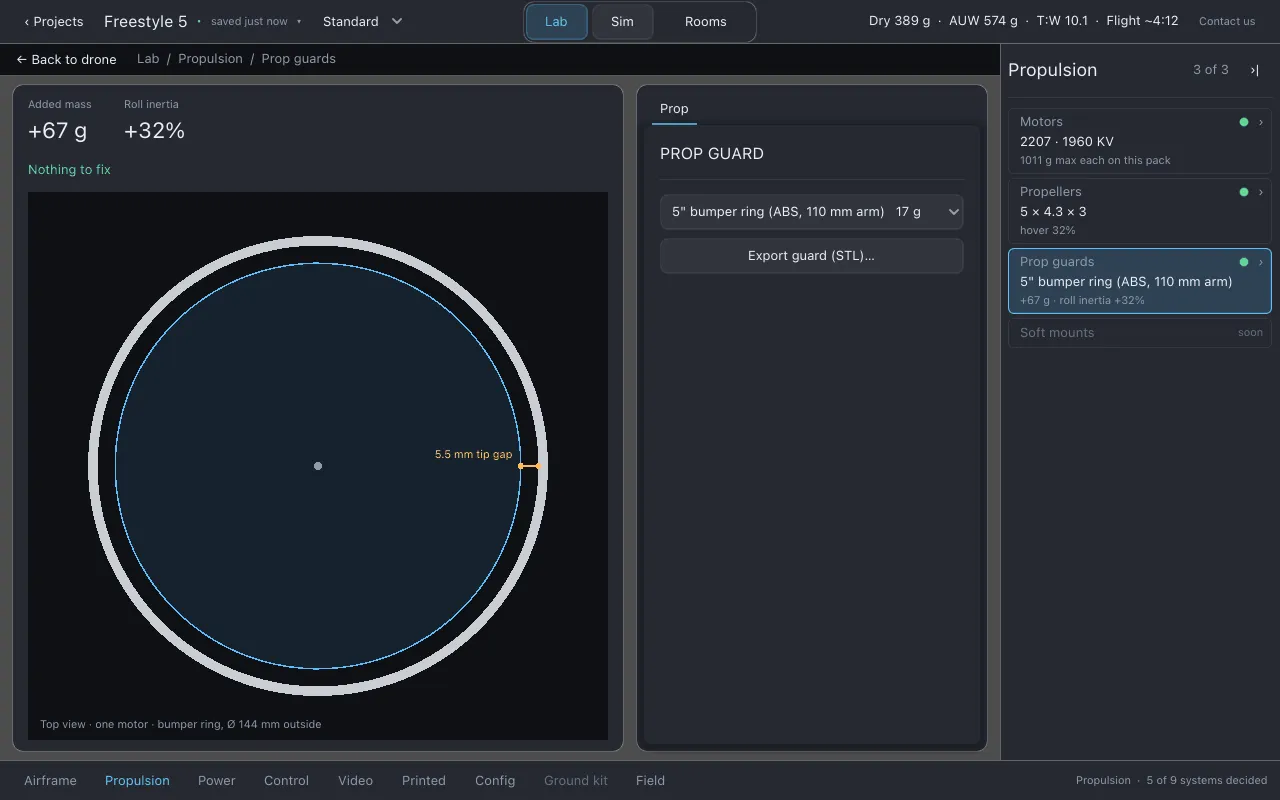This screenshot has height=800, width=1280.
Task: Open the Standard preset dropdown
Action: pos(363,21)
